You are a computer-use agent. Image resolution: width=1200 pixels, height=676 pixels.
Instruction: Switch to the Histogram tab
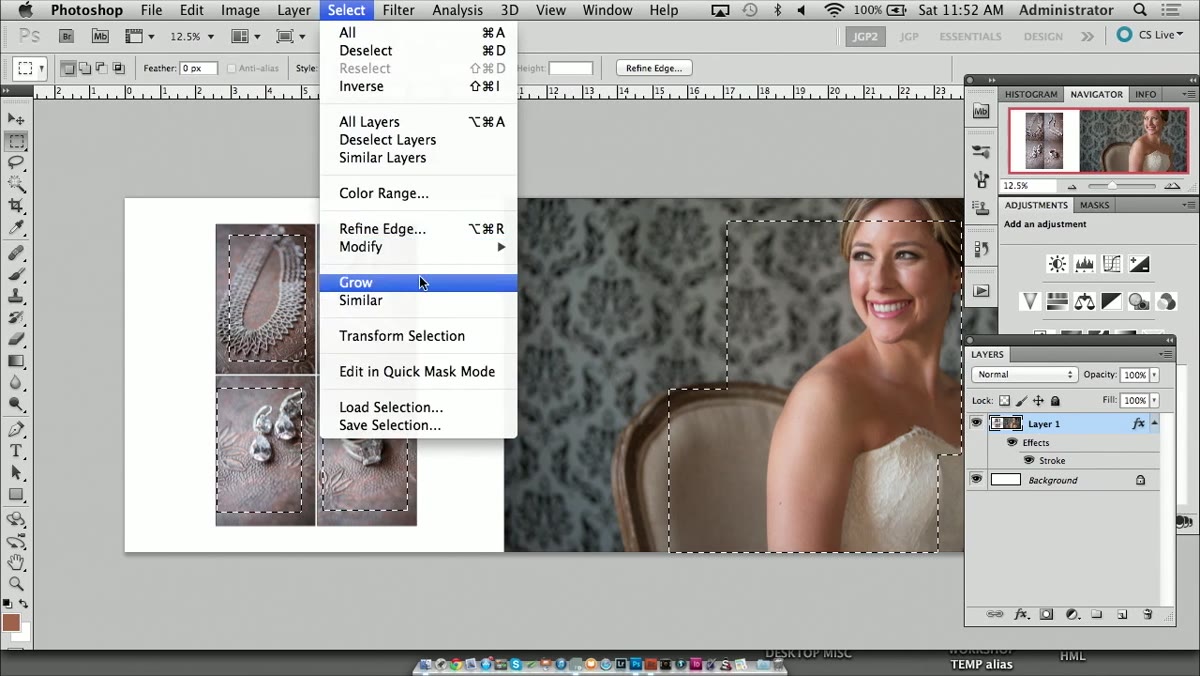coord(1030,94)
